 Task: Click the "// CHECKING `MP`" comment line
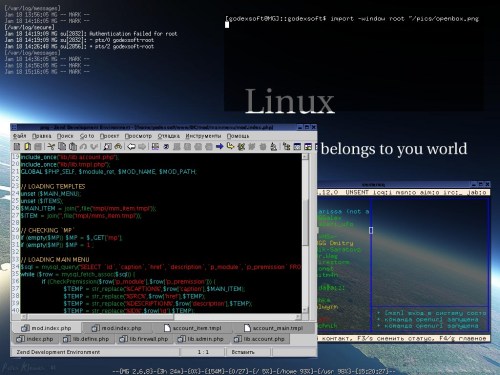(48, 230)
